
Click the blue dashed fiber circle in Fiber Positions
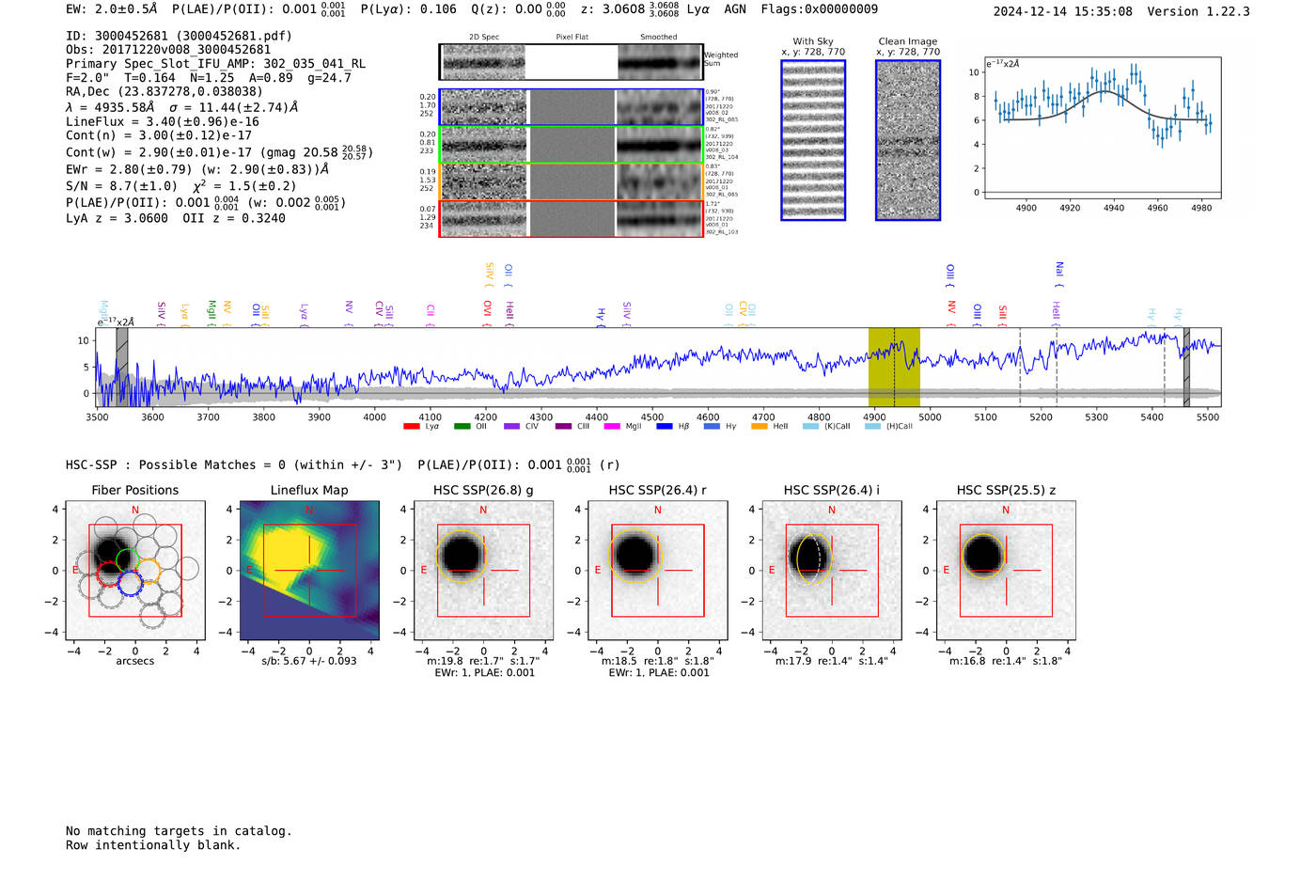131,584
